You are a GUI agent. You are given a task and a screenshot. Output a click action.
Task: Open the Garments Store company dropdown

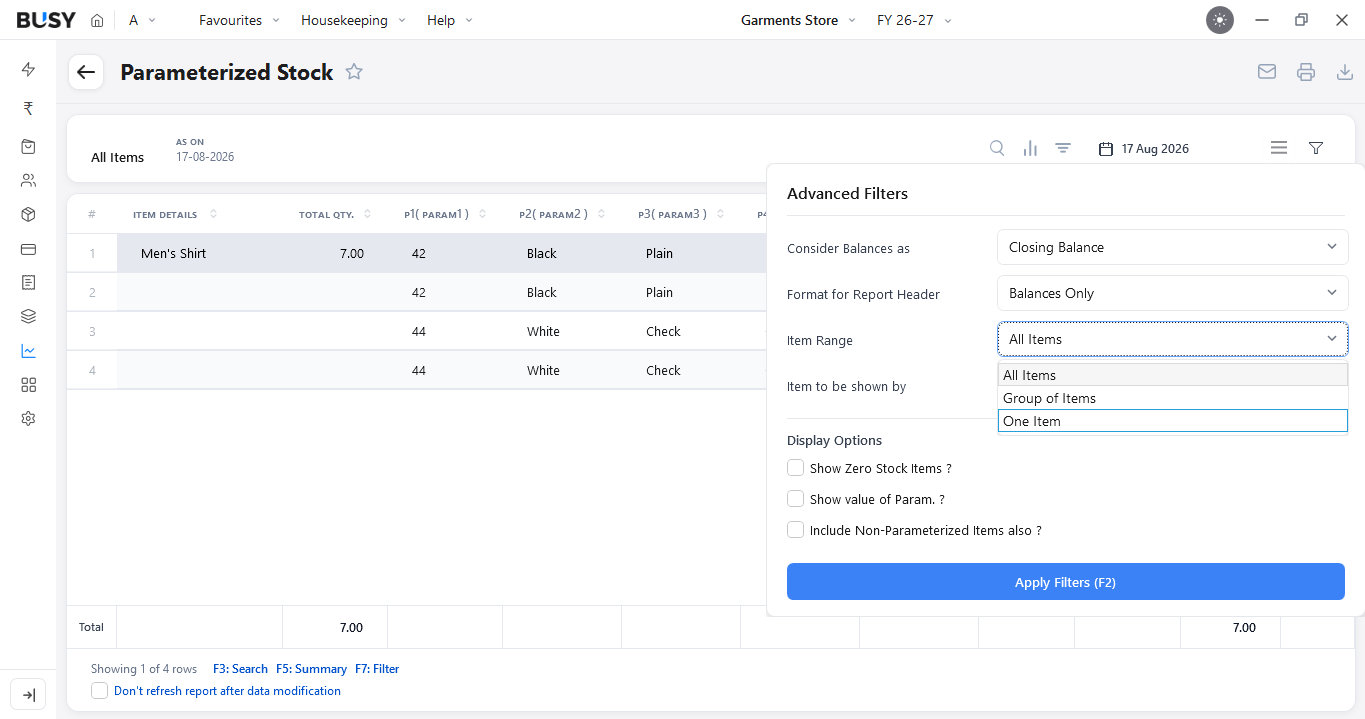tap(798, 20)
